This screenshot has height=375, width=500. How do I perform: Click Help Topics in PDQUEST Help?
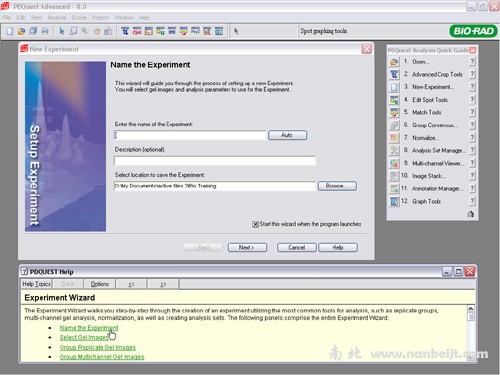tap(36, 284)
